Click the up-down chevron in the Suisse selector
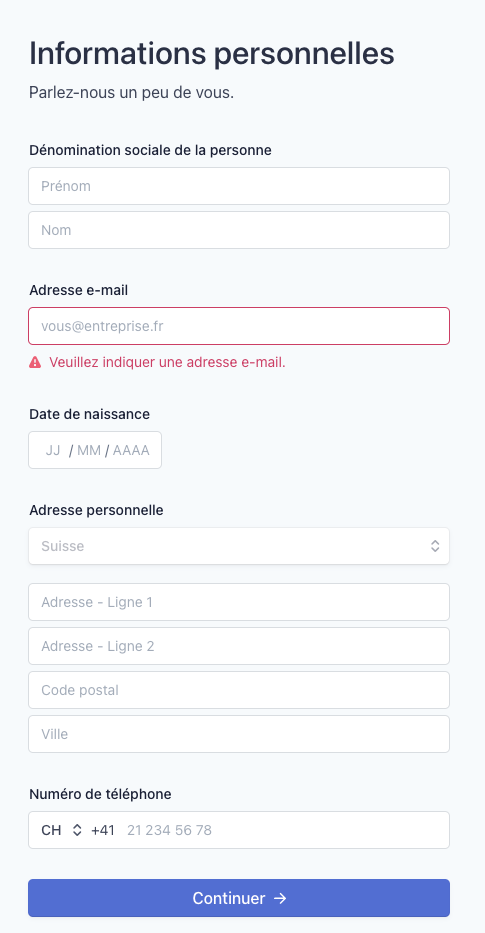 435,546
